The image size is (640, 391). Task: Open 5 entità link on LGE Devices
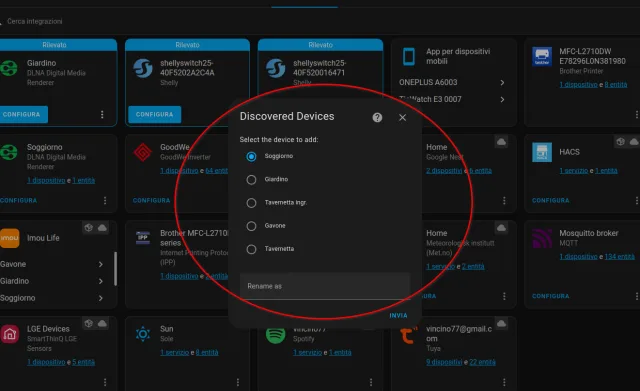(84, 362)
